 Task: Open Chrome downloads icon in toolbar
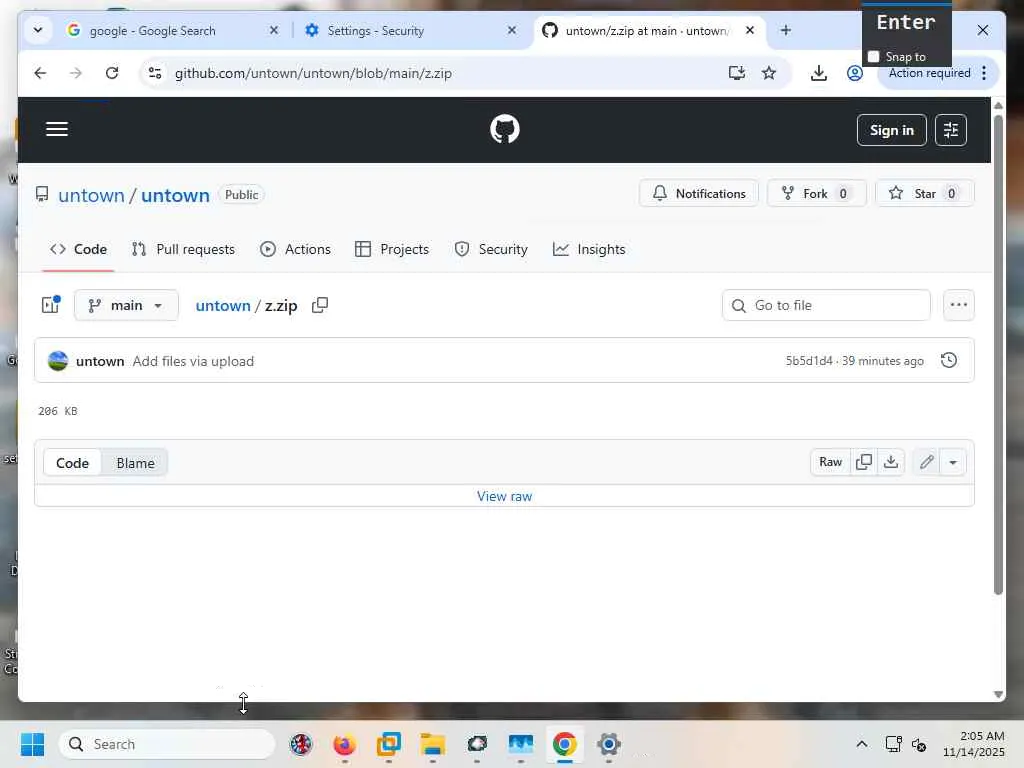818,73
